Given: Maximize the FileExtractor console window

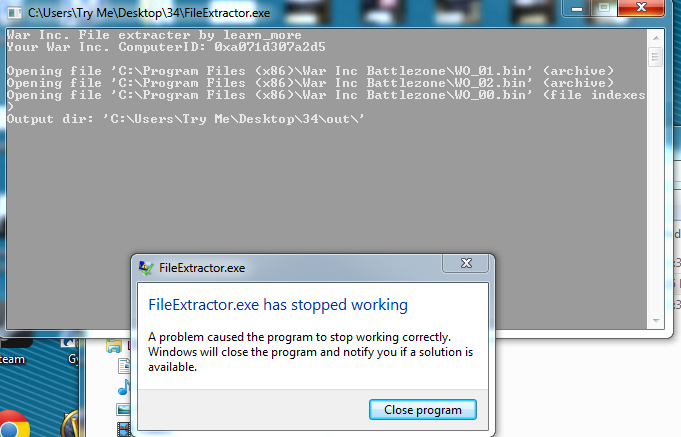Looking at the screenshot, I should coord(604,8).
